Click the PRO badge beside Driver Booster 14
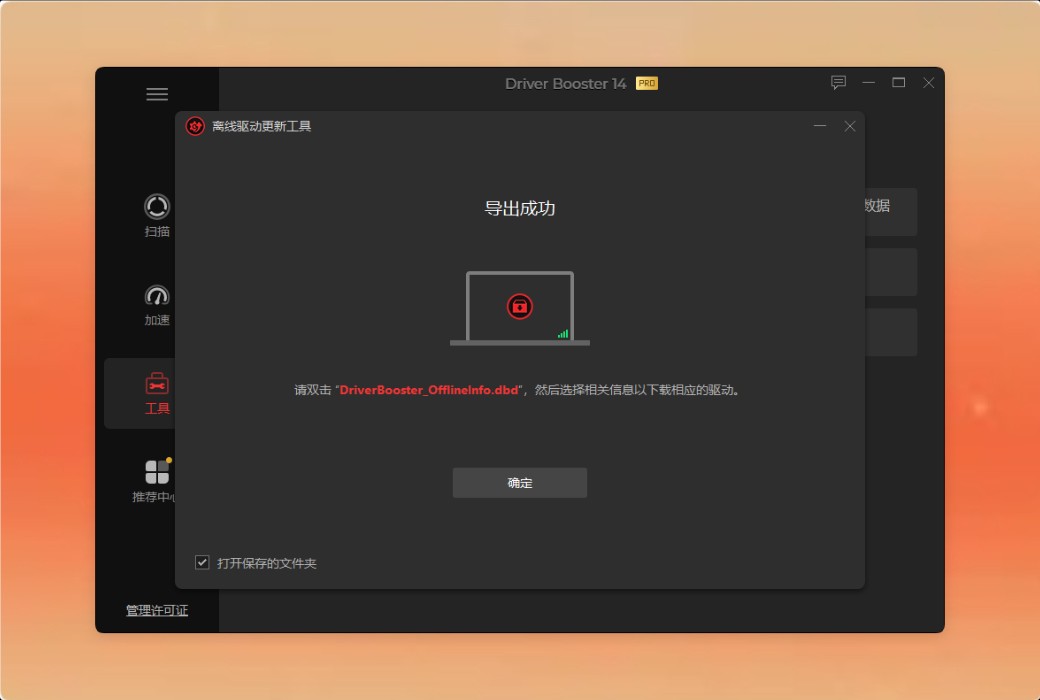 pos(647,84)
